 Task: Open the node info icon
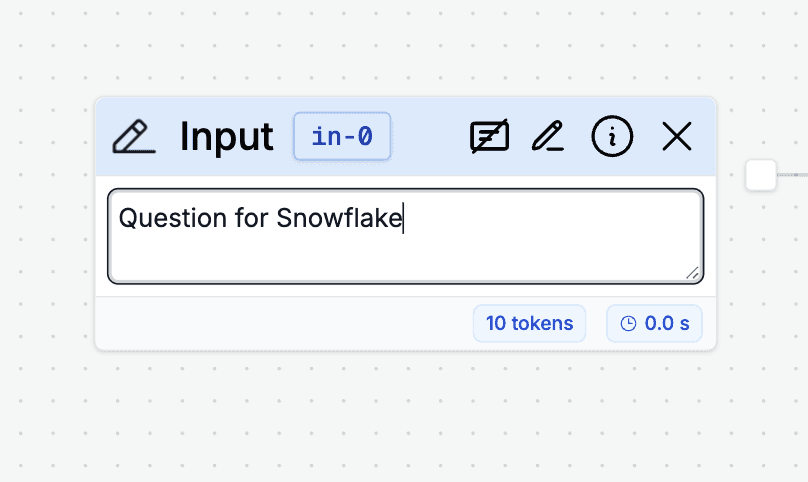click(x=612, y=137)
